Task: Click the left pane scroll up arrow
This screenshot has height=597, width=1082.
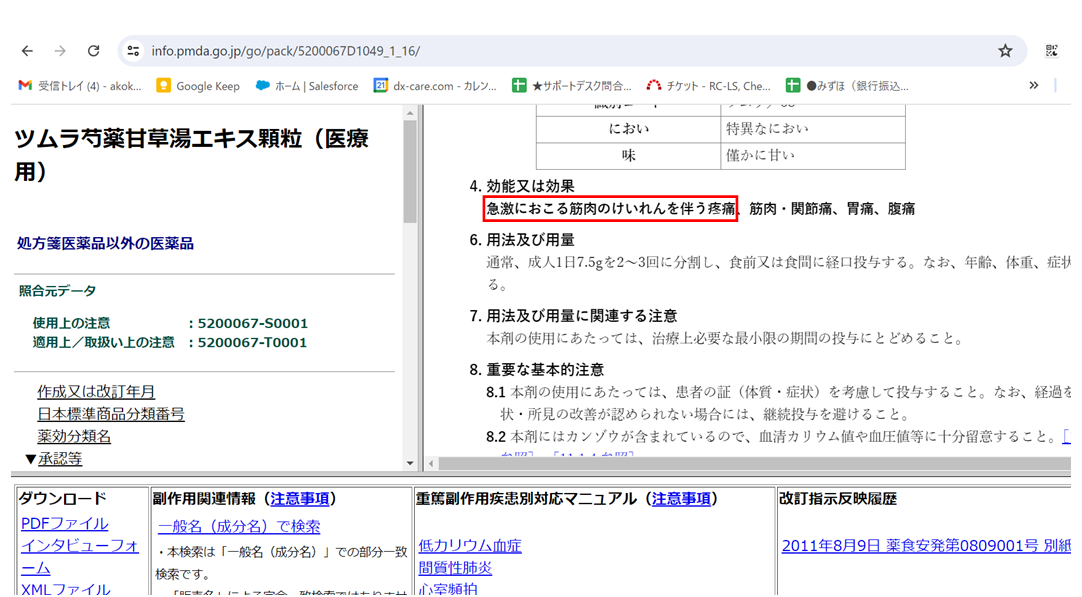Action: click(411, 113)
